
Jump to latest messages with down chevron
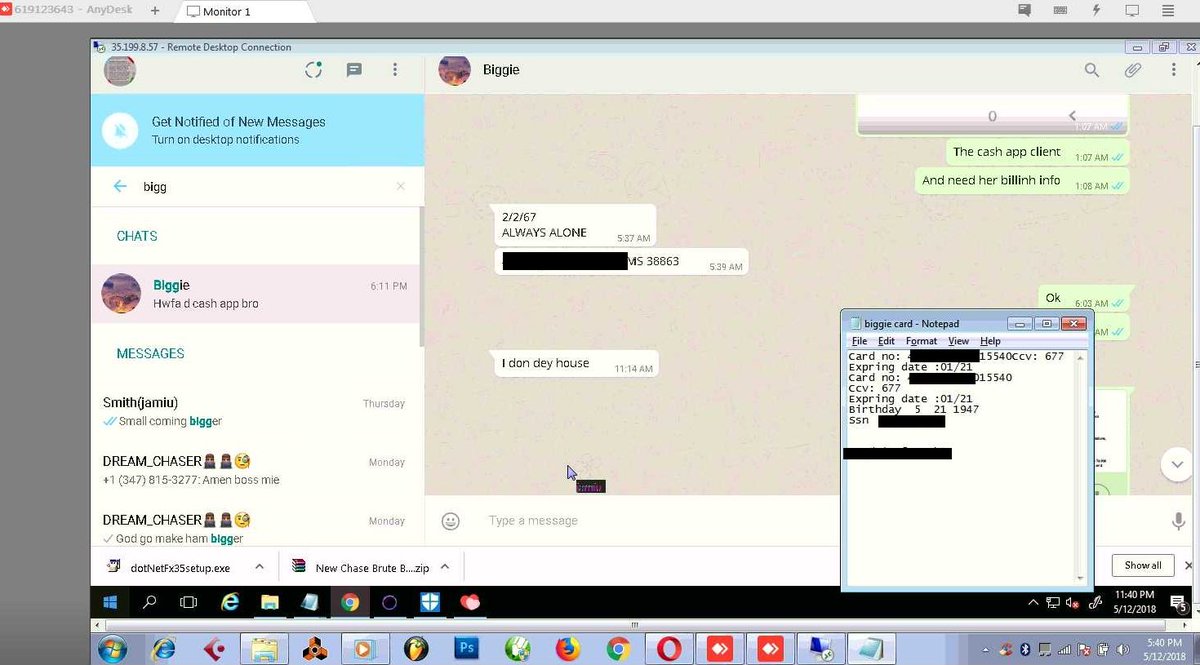1175,464
